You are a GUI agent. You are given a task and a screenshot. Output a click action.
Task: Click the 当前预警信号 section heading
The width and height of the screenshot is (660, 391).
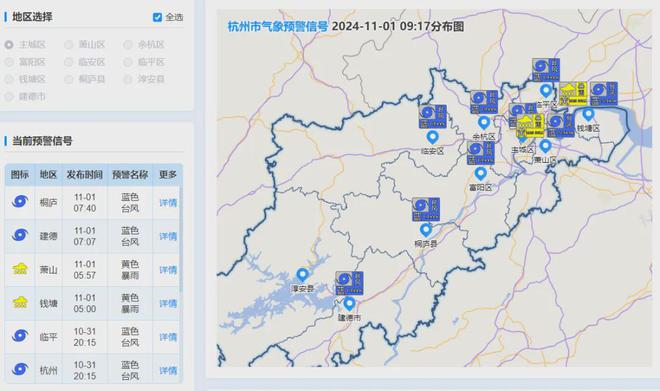pyautogui.click(x=42, y=141)
